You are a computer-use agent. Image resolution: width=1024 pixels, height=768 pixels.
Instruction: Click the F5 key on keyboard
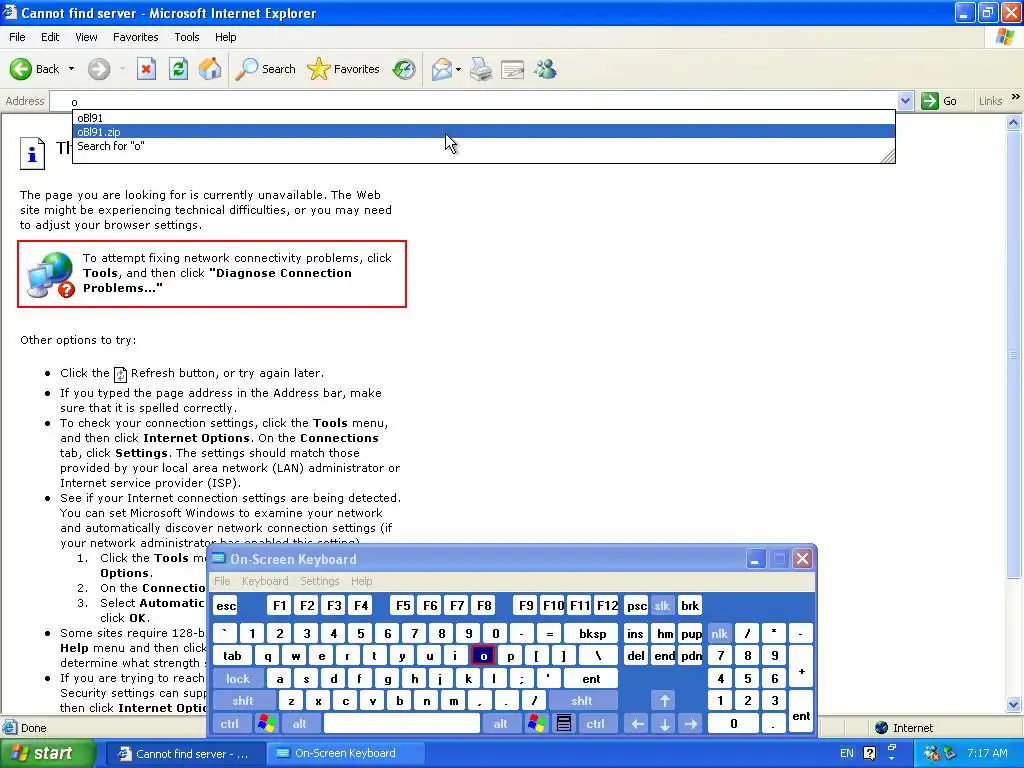coord(403,605)
